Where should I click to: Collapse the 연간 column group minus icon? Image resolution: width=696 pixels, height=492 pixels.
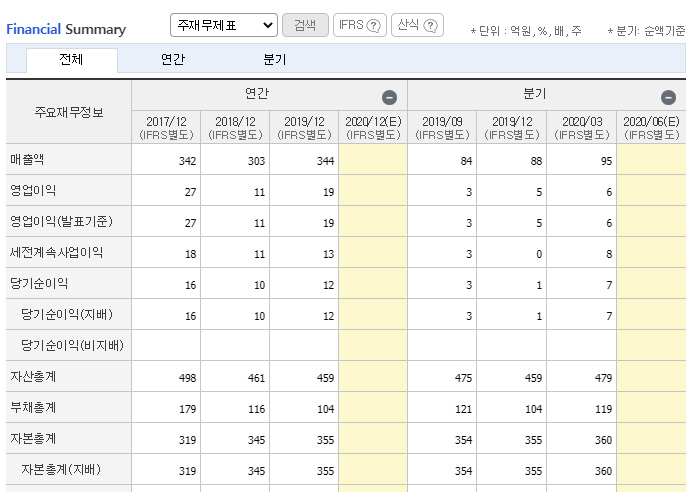389,97
